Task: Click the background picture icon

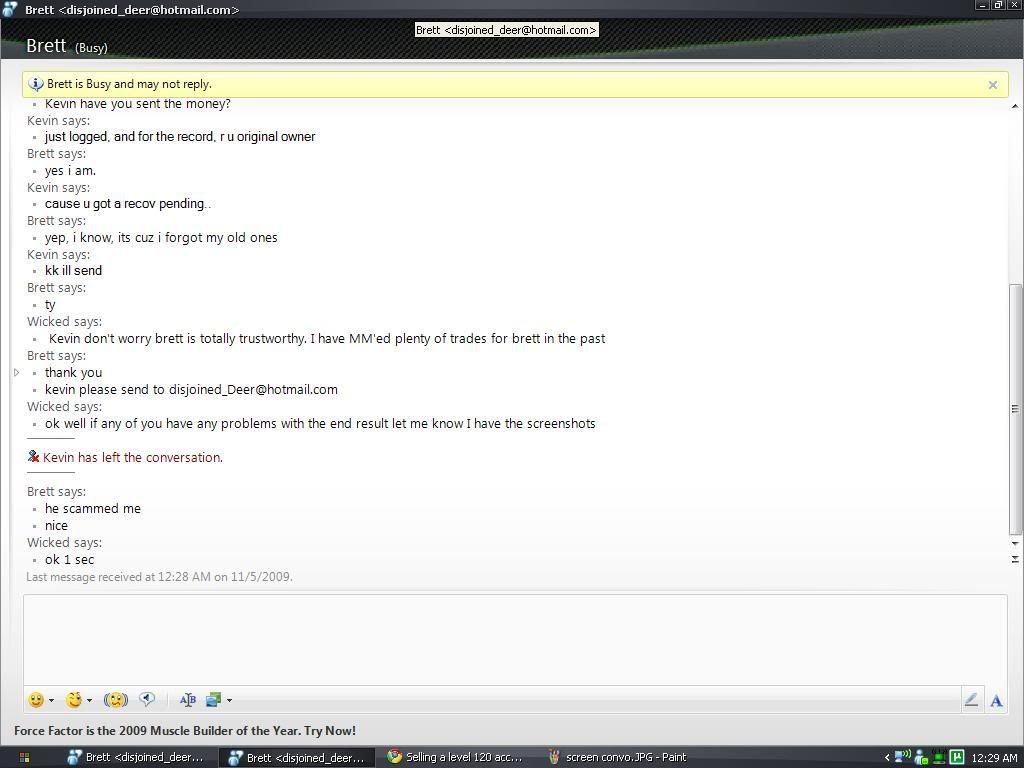Action: [x=214, y=700]
